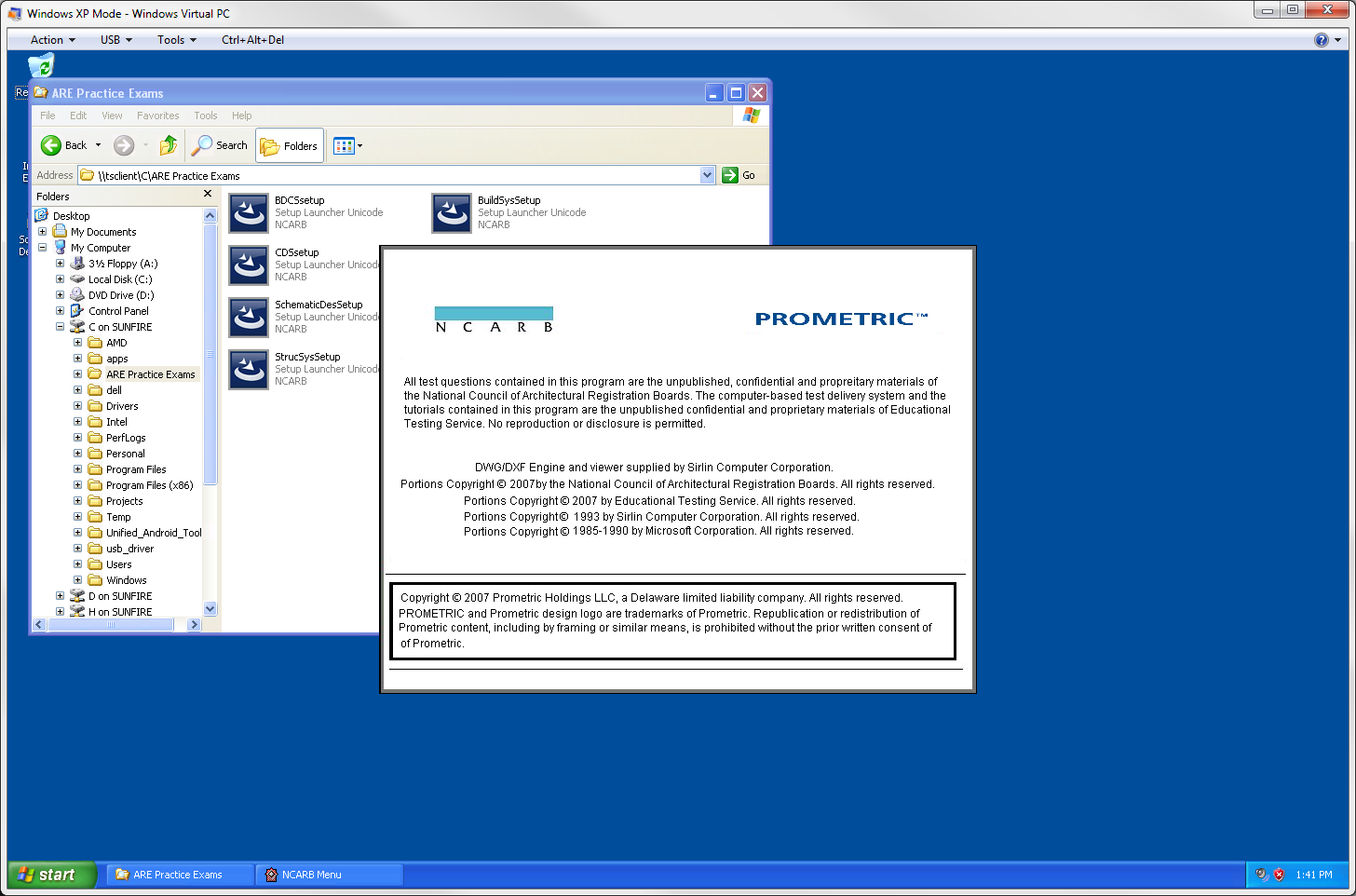Click the Search toolbar button
The height and width of the screenshot is (896, 1356).
coord(220,145)
